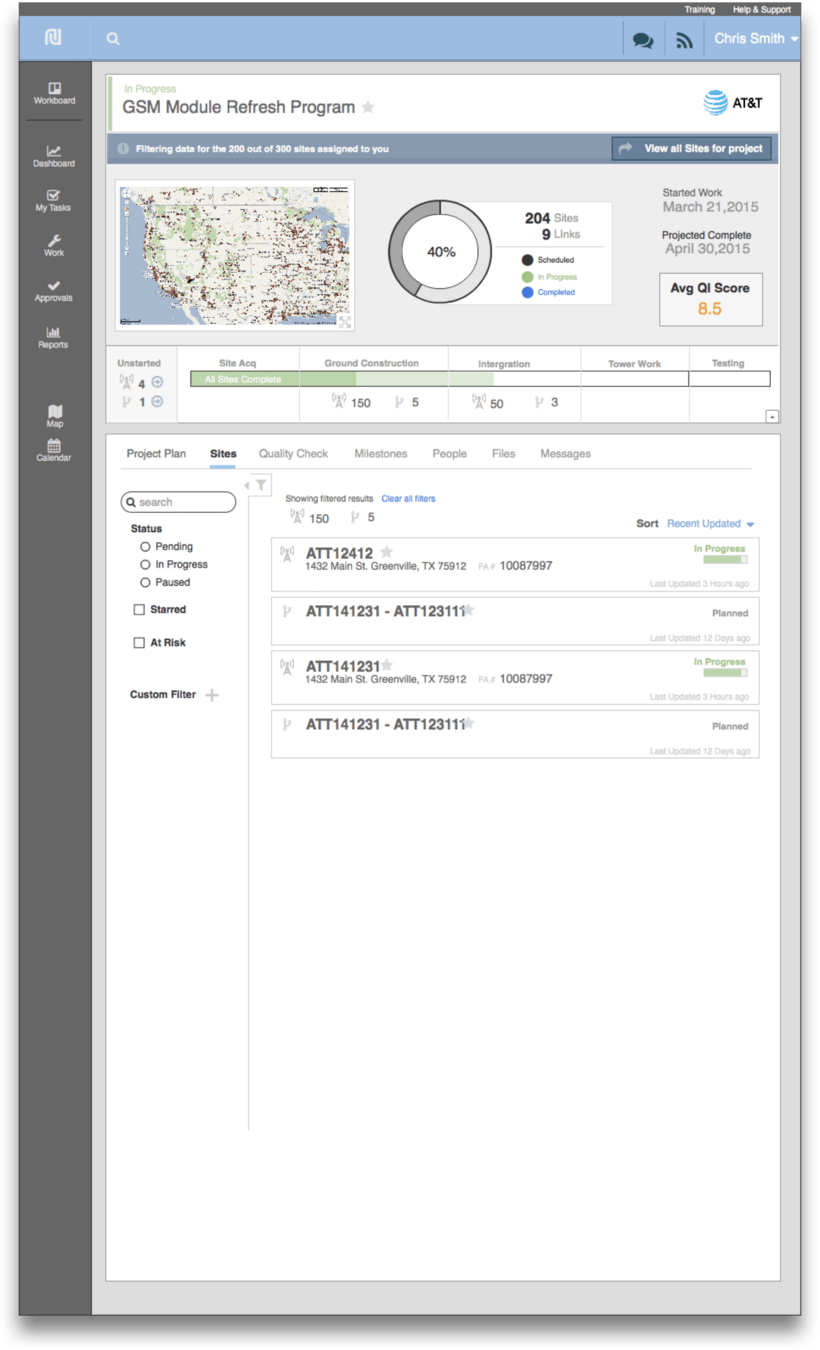Open the RSS feed icon
Viewport: 820px width, 1350px height.
(x=684, y=41)
